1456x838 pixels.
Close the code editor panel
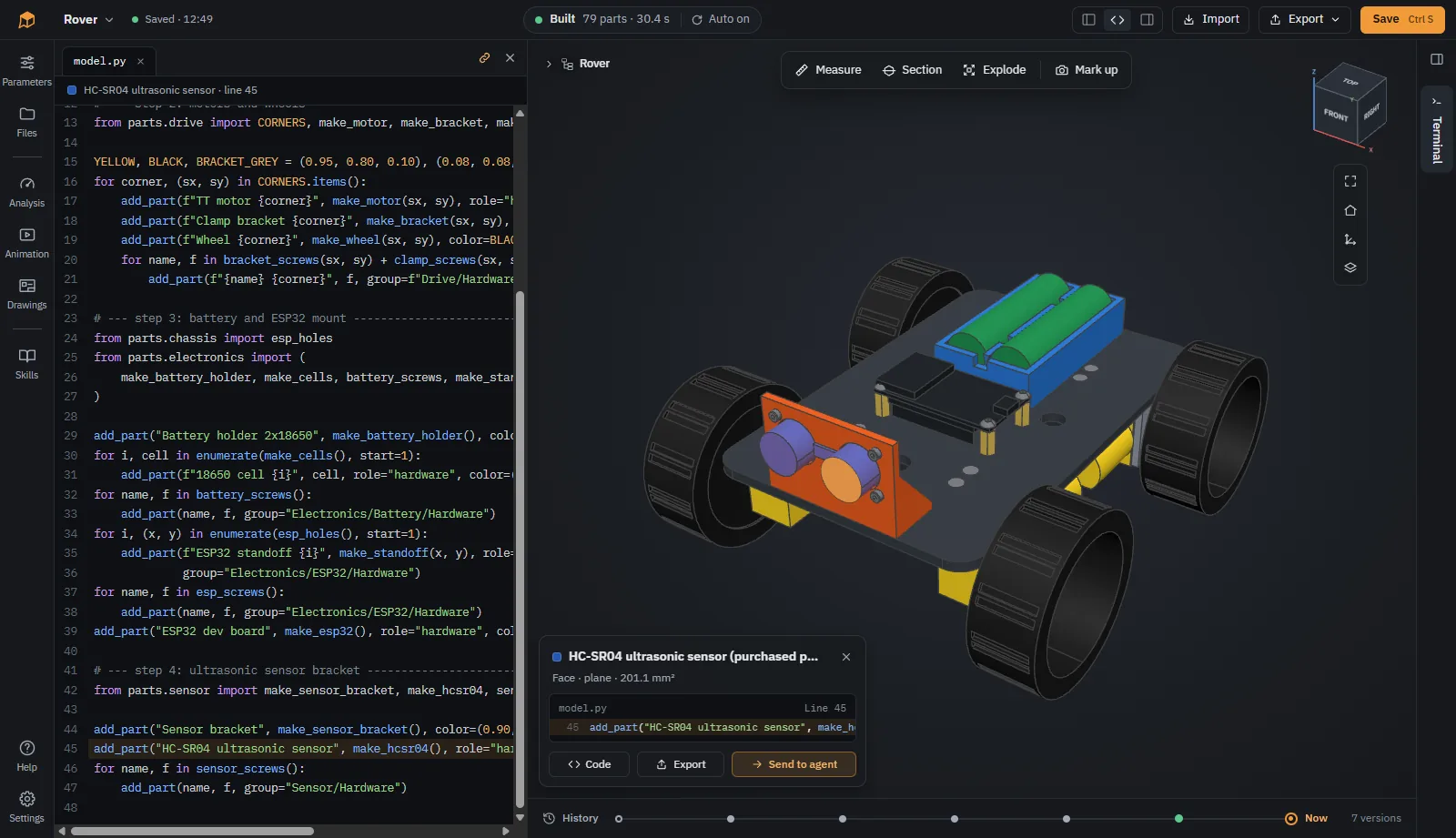pos(510,57)
